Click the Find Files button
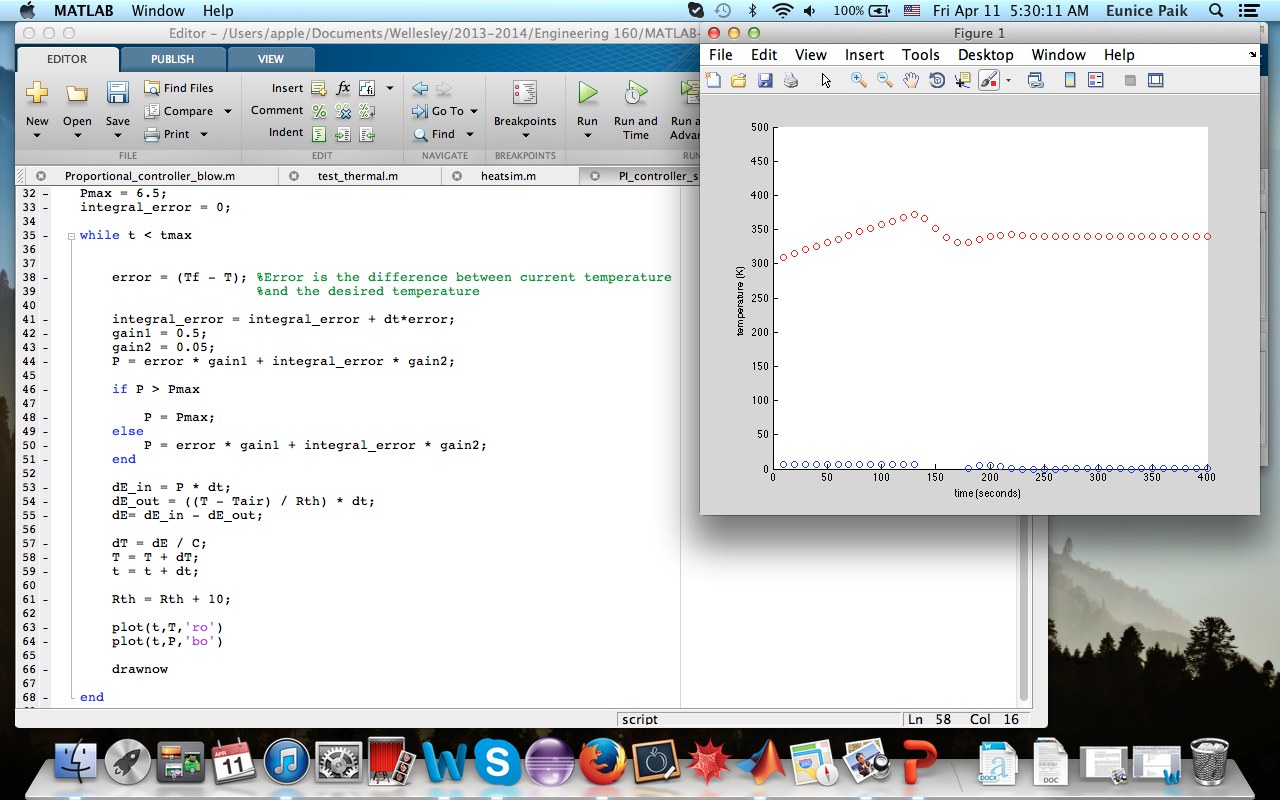The height and width of the screenshot is (800, 1280). tap(186, 87)
